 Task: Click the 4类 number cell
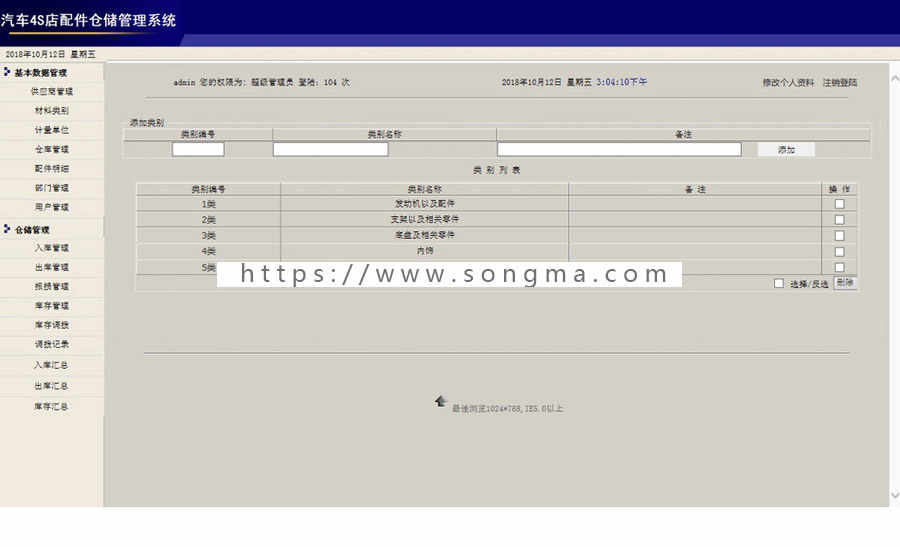click(208, 251)
